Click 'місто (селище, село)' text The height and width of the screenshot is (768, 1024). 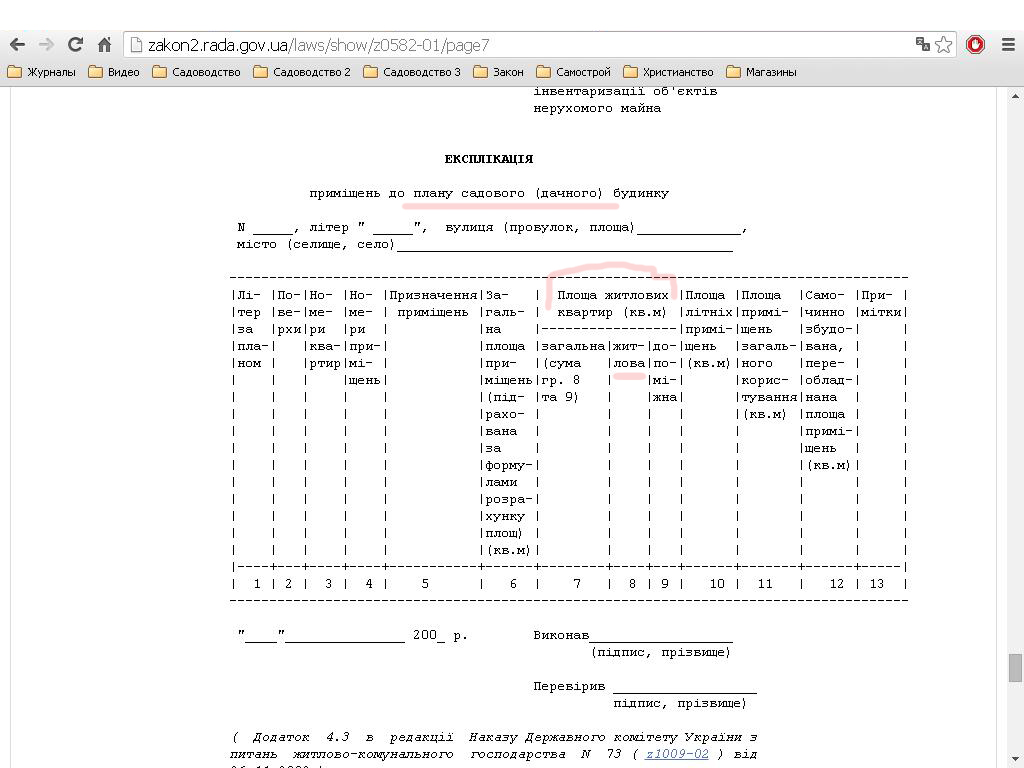click(315, 244)
